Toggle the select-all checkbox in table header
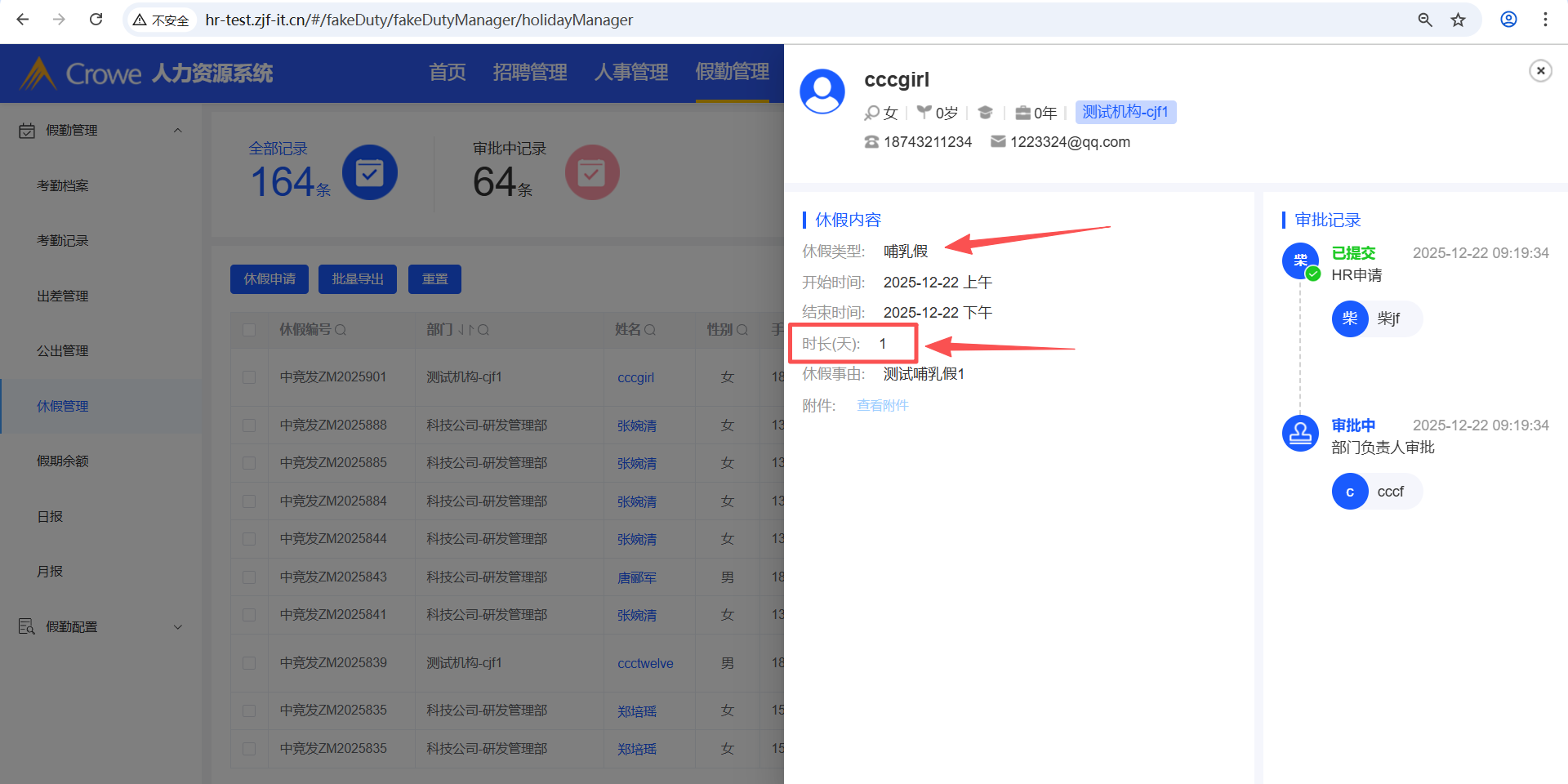1568x784 pixels. click(x=249, y=330)
